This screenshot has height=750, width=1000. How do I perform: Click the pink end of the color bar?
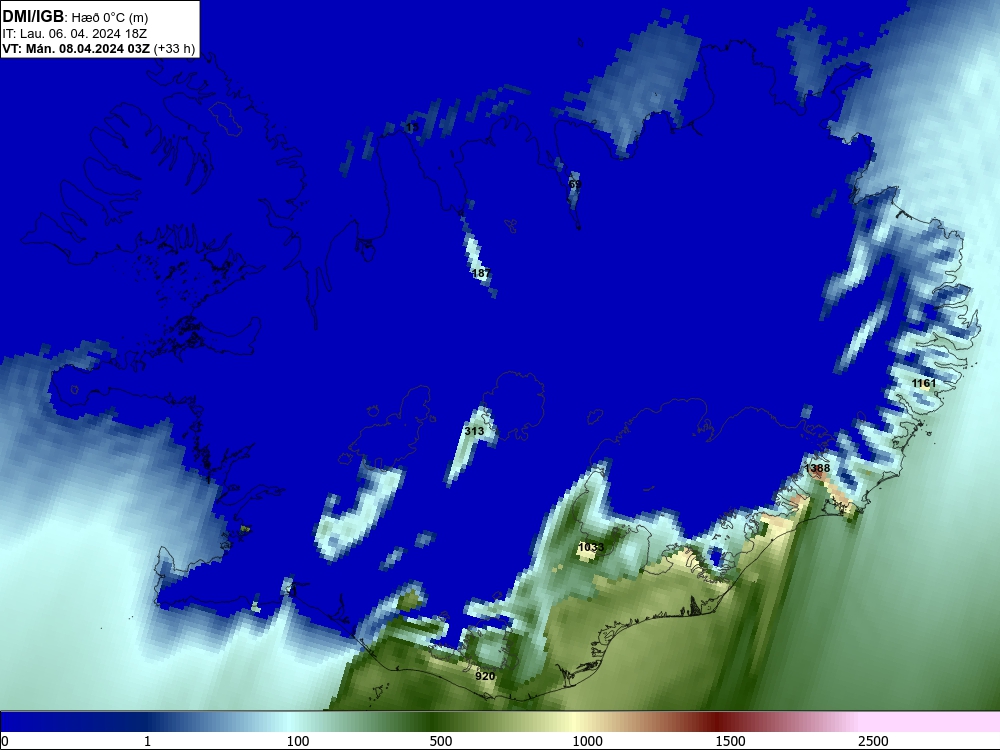931,722
